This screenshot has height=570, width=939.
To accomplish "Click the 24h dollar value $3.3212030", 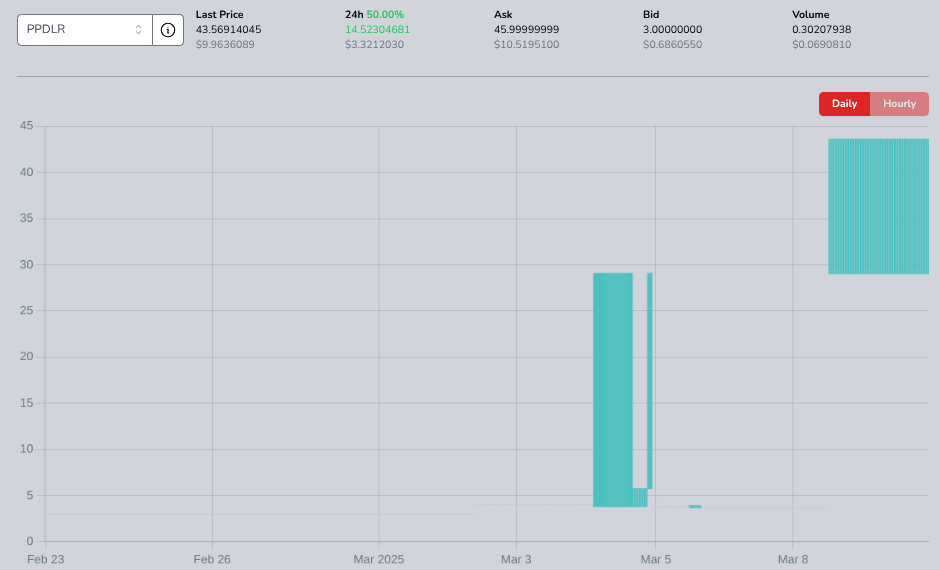I will tap(374, 44).
